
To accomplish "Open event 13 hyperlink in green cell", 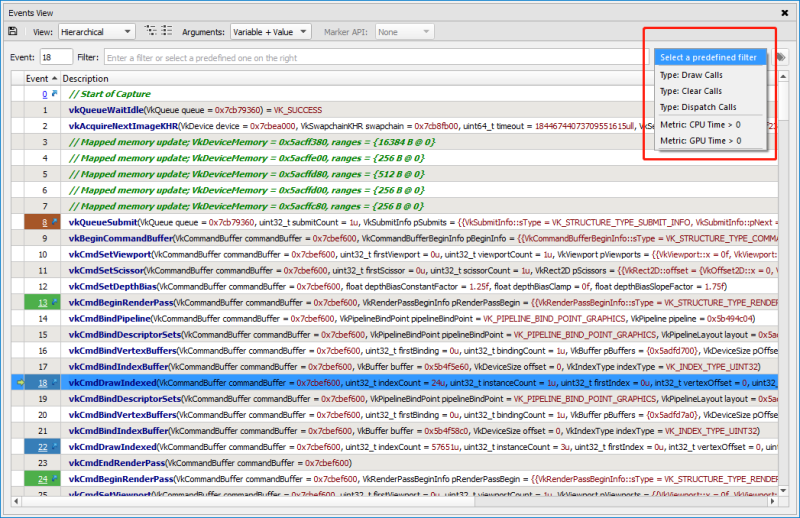I will coord(43,302).
